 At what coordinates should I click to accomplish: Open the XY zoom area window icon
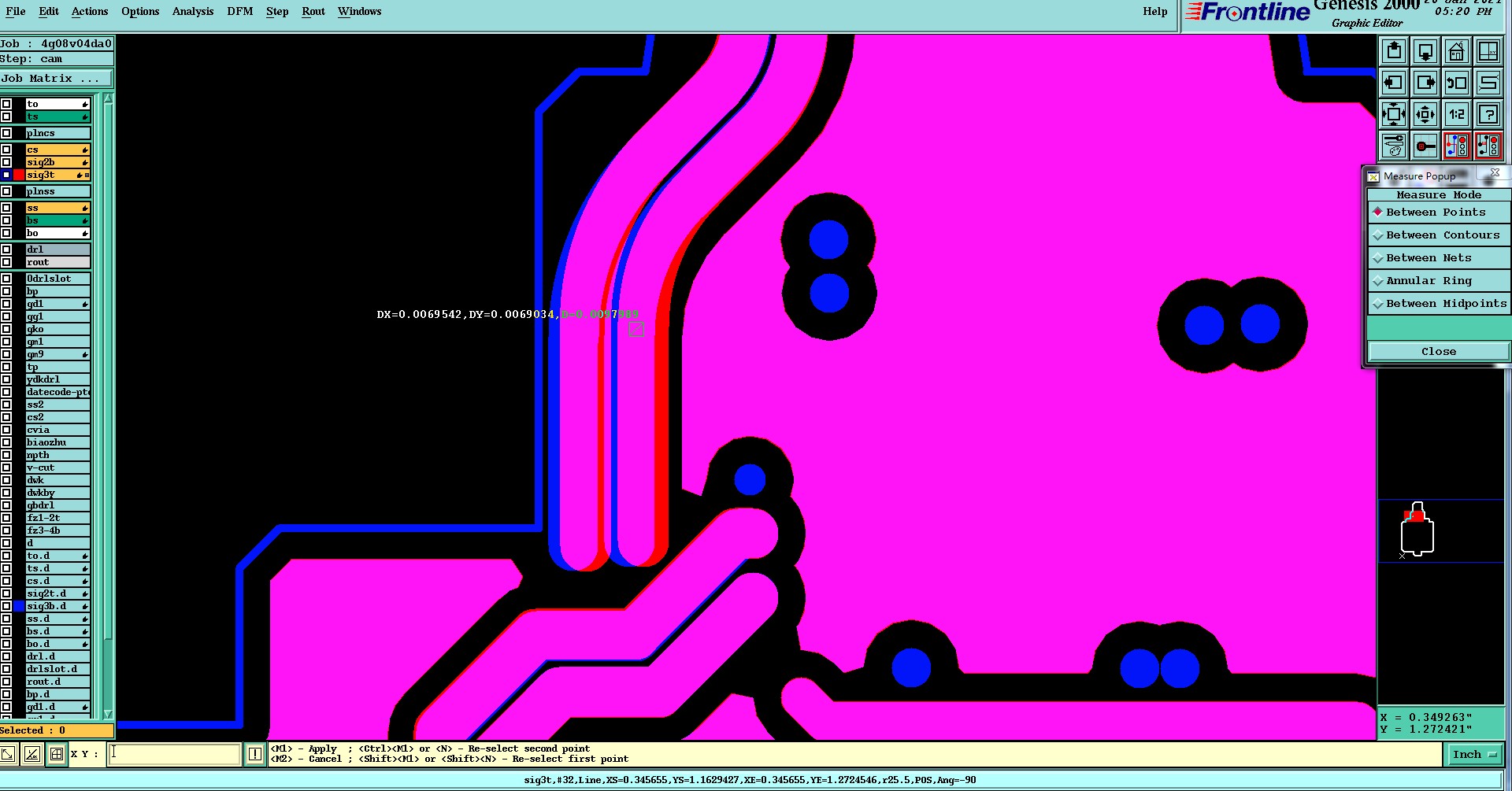(1488, 52)
